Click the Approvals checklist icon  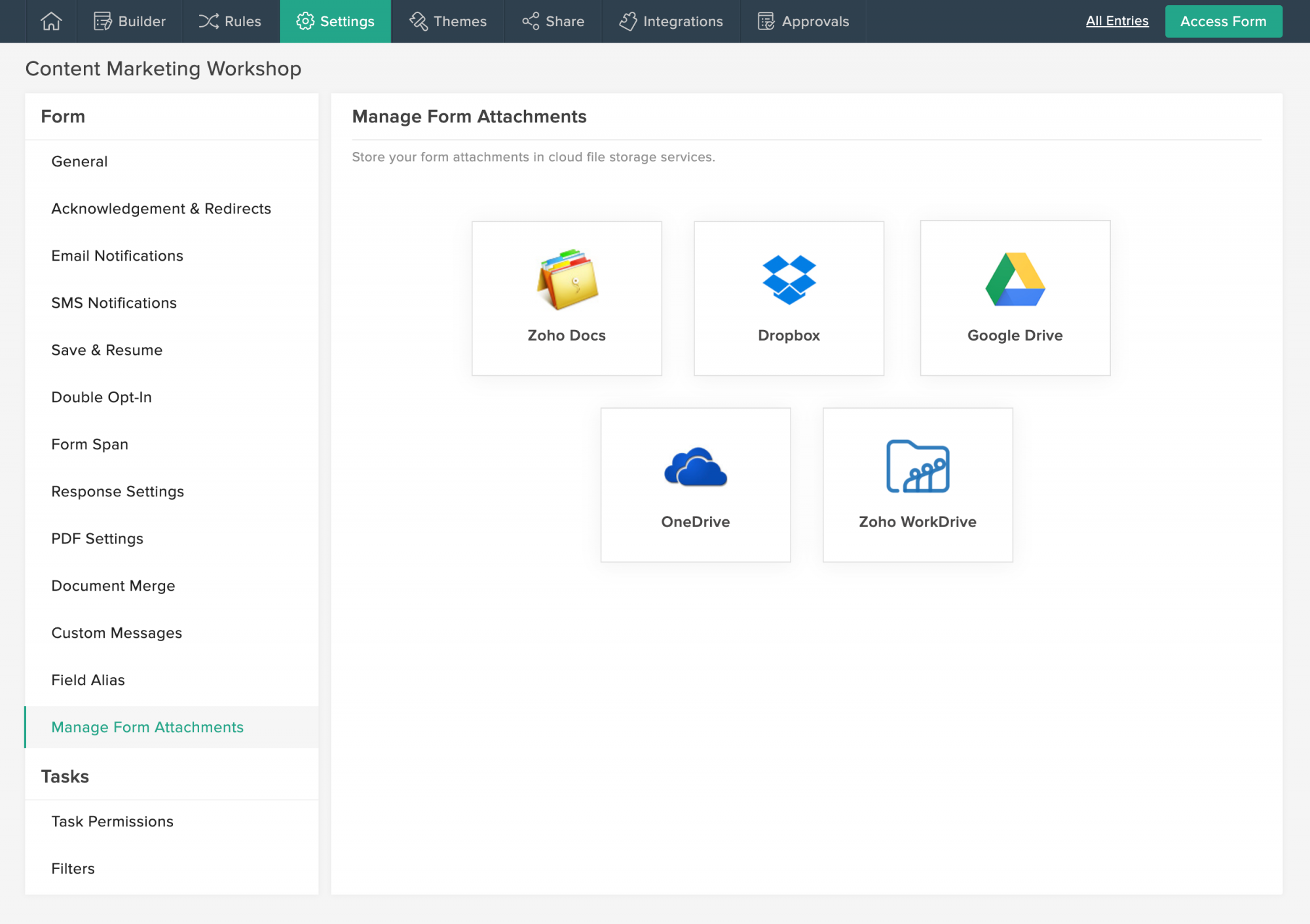pyautogui.click(x=766, y=21)
